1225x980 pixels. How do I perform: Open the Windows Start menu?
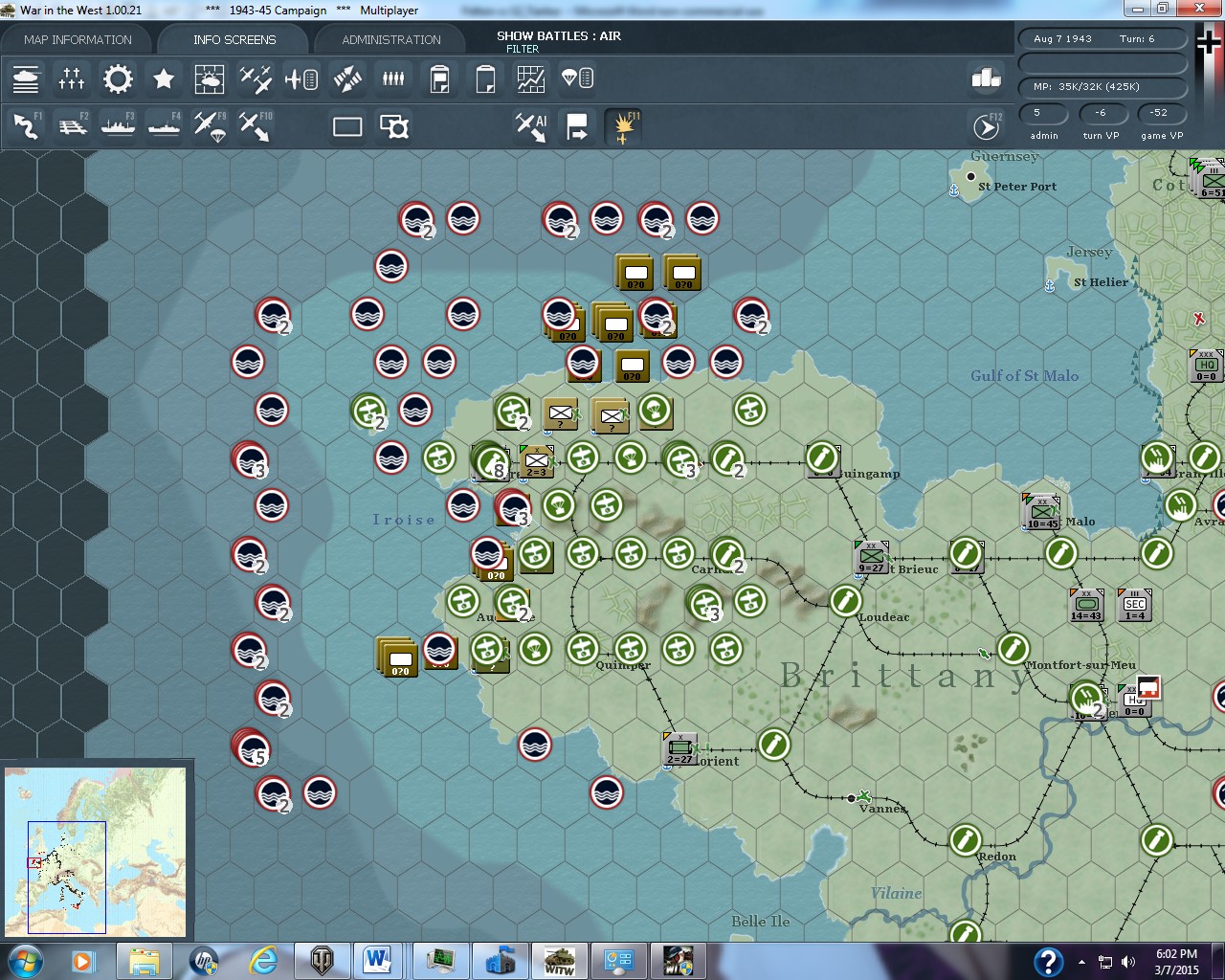coord(25,961)
